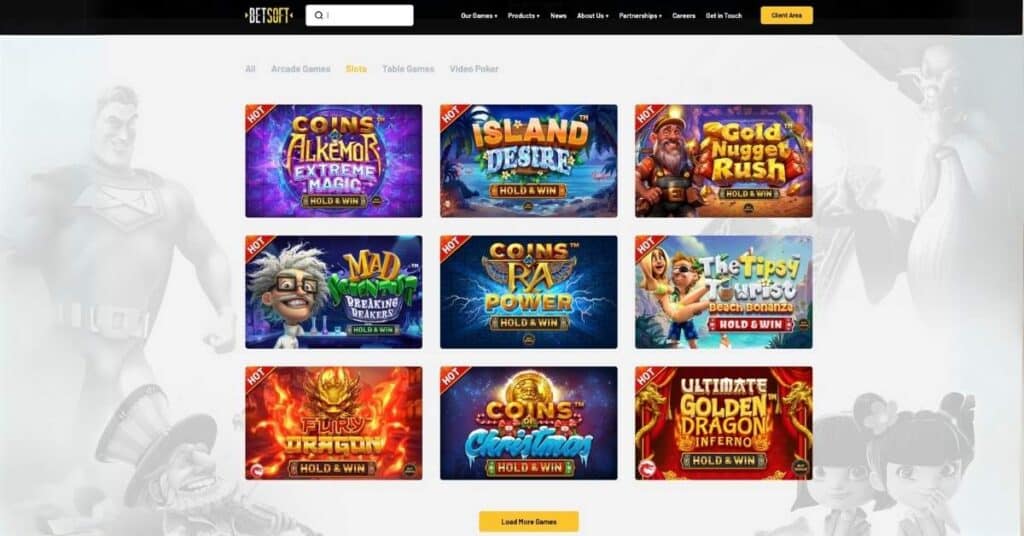
Task: Open Mad Scientist Breaking Beakers game
Action: click(x=334, y=292)
